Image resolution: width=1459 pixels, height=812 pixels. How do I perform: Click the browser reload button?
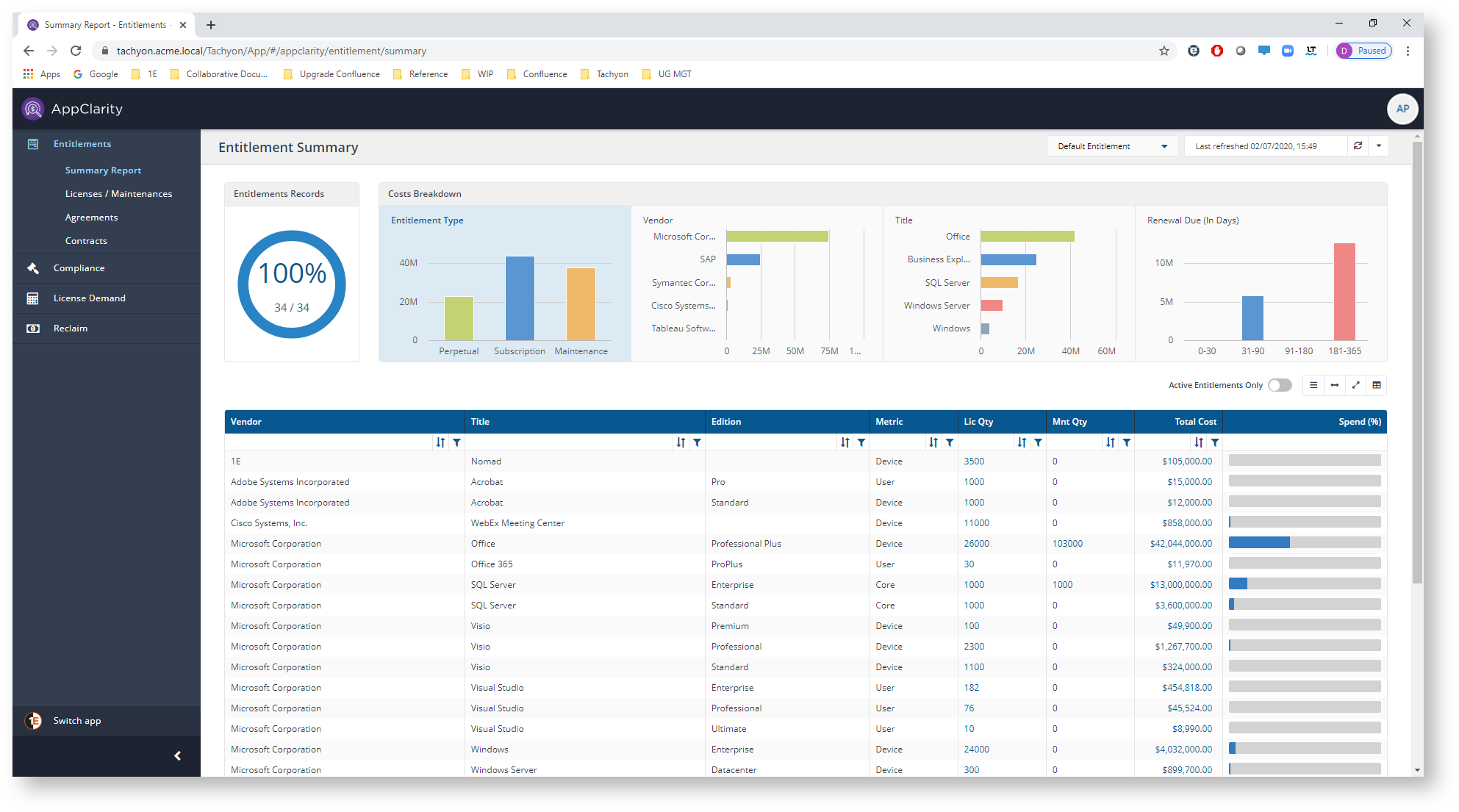tap(76, 51)
